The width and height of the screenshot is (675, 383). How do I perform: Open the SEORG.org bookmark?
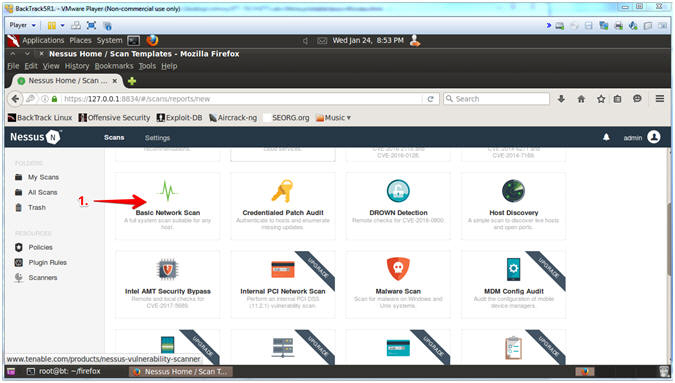[287, 117]
